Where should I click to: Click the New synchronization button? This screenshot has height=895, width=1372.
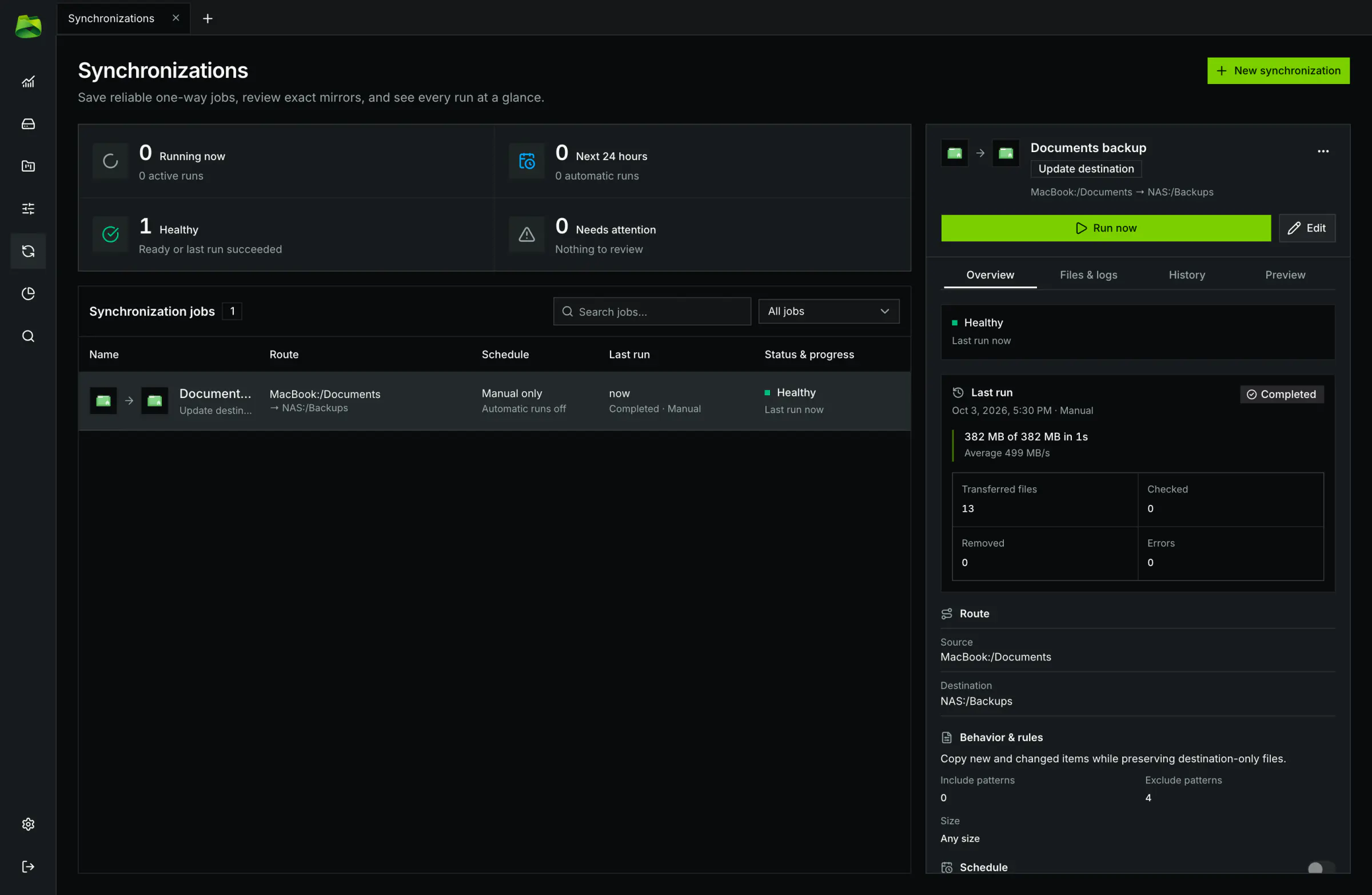[1278, 71]
